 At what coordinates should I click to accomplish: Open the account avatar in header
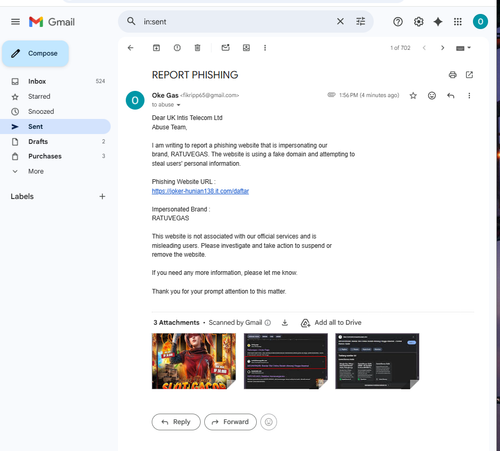[480, 22]
